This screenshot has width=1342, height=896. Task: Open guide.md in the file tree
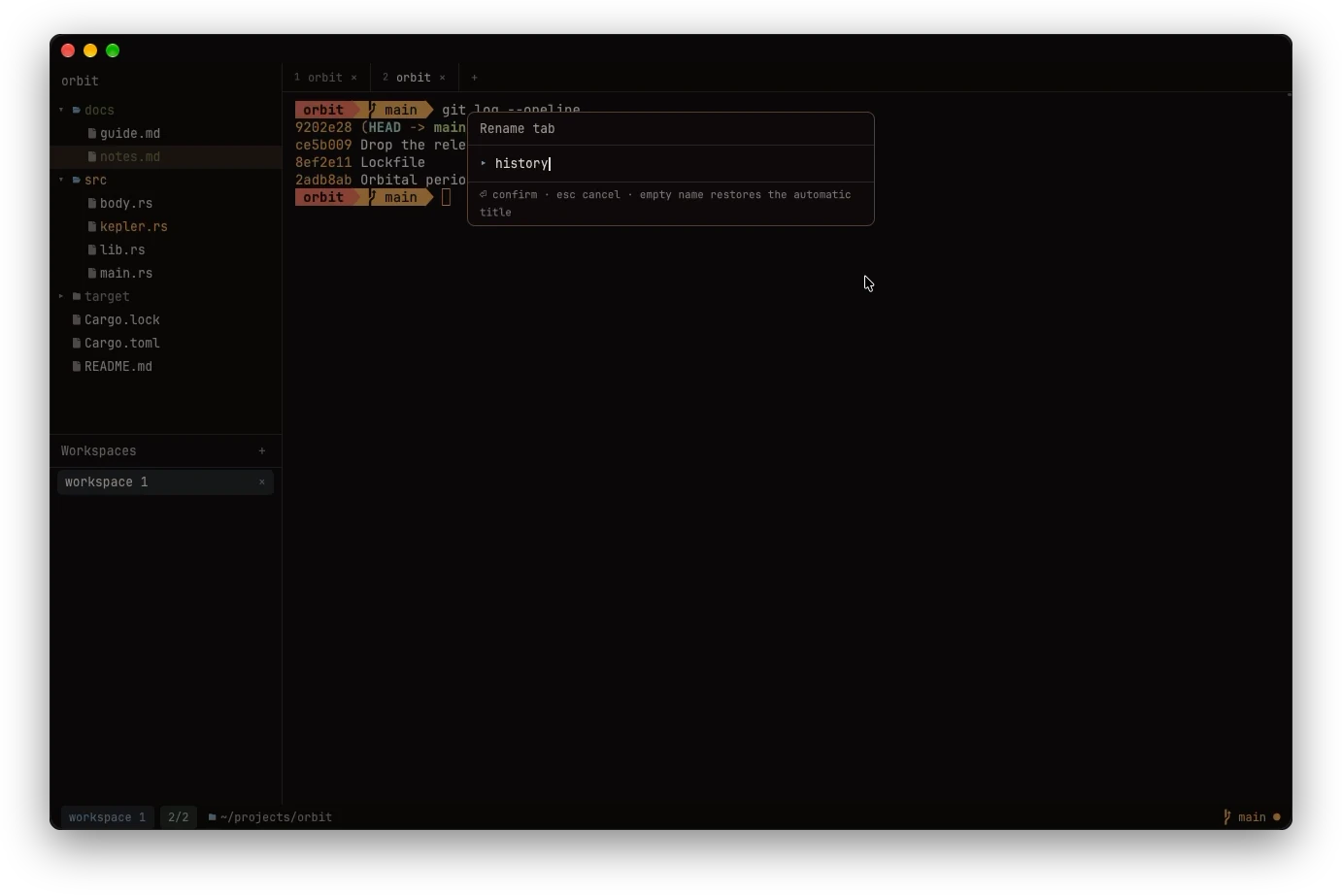click(166, 133)
